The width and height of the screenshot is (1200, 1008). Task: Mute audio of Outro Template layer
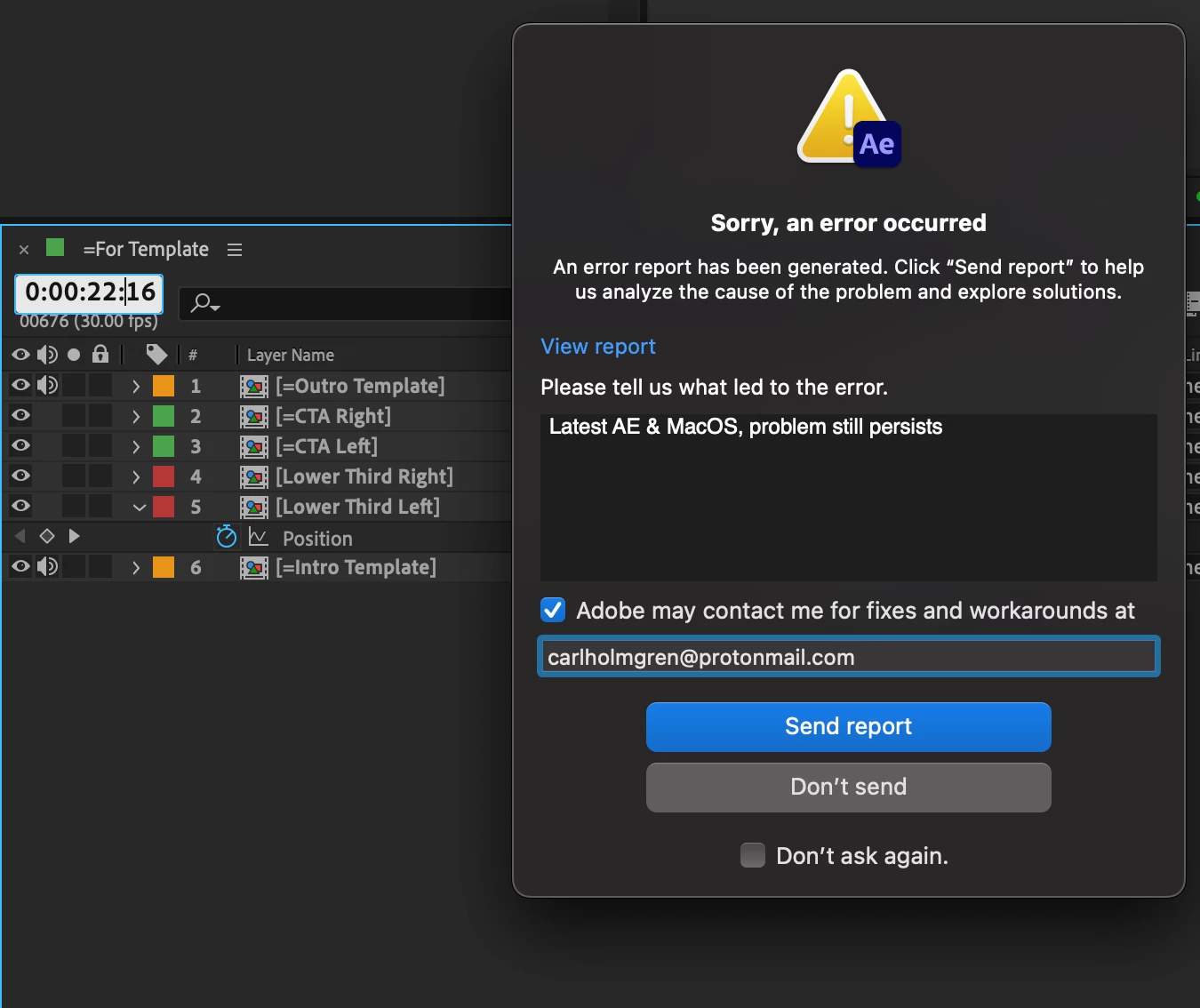coord(47,385)
